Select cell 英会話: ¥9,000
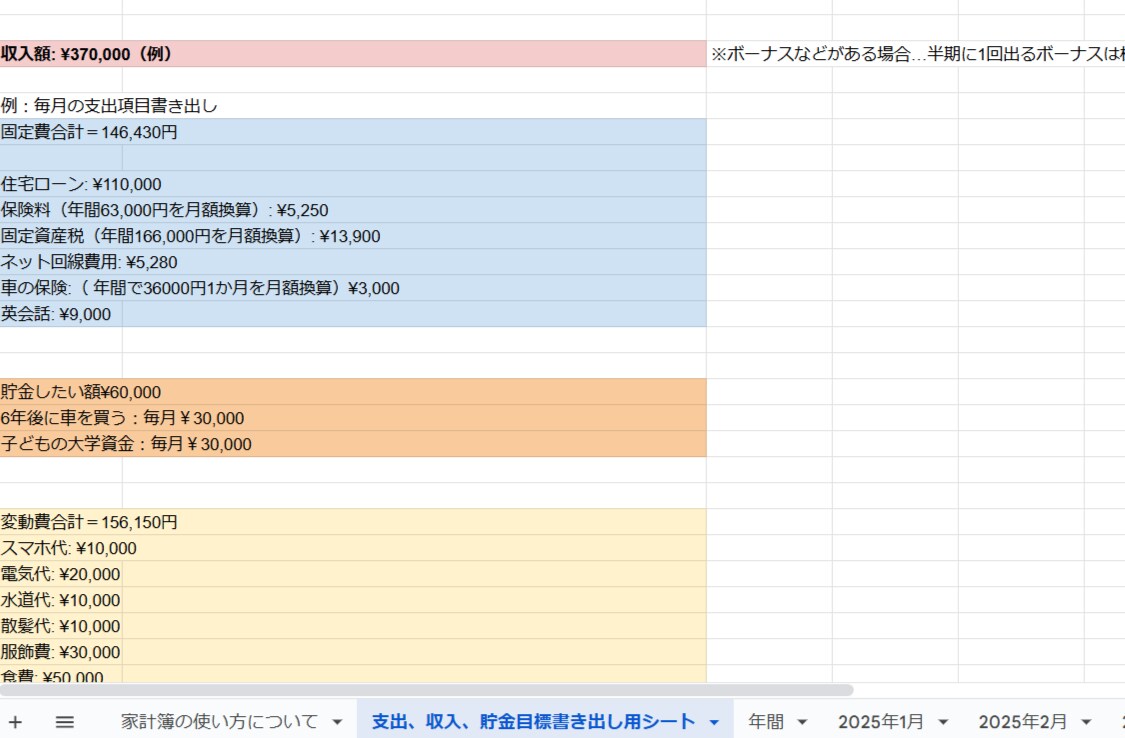Image resolution: width=1125 pixels, height=738 pixels. pos(61,314)
